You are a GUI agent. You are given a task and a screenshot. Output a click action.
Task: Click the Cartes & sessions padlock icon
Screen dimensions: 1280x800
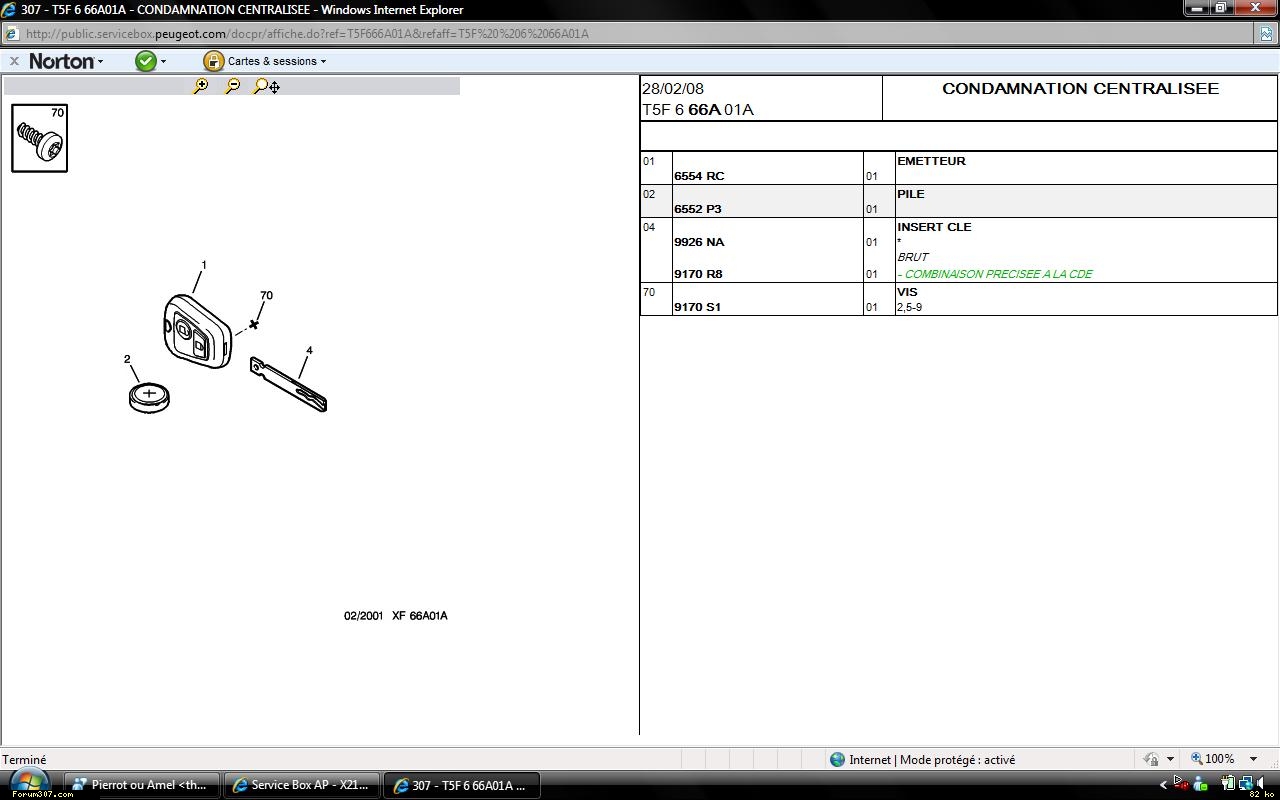tap(213, 61)
